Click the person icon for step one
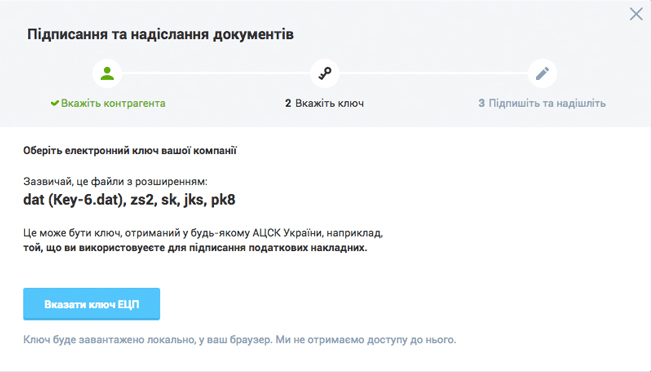651x372 pixels. pyautogui.click(x=107, y=73)
